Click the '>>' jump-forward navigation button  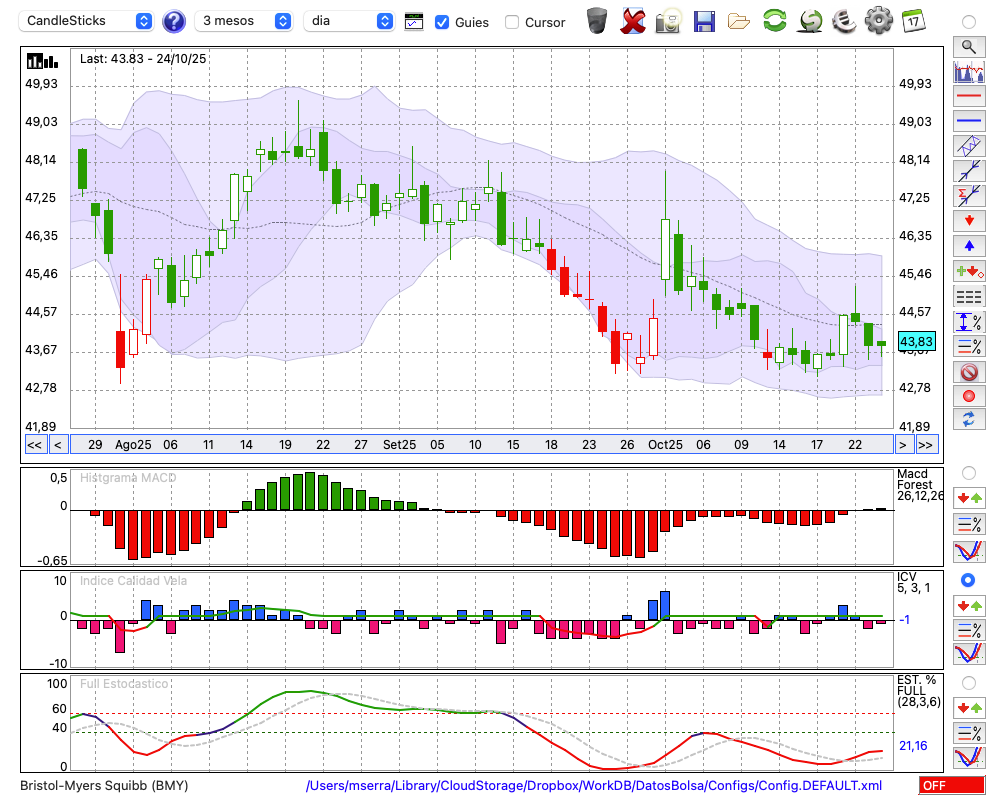[x=926, y=445]
